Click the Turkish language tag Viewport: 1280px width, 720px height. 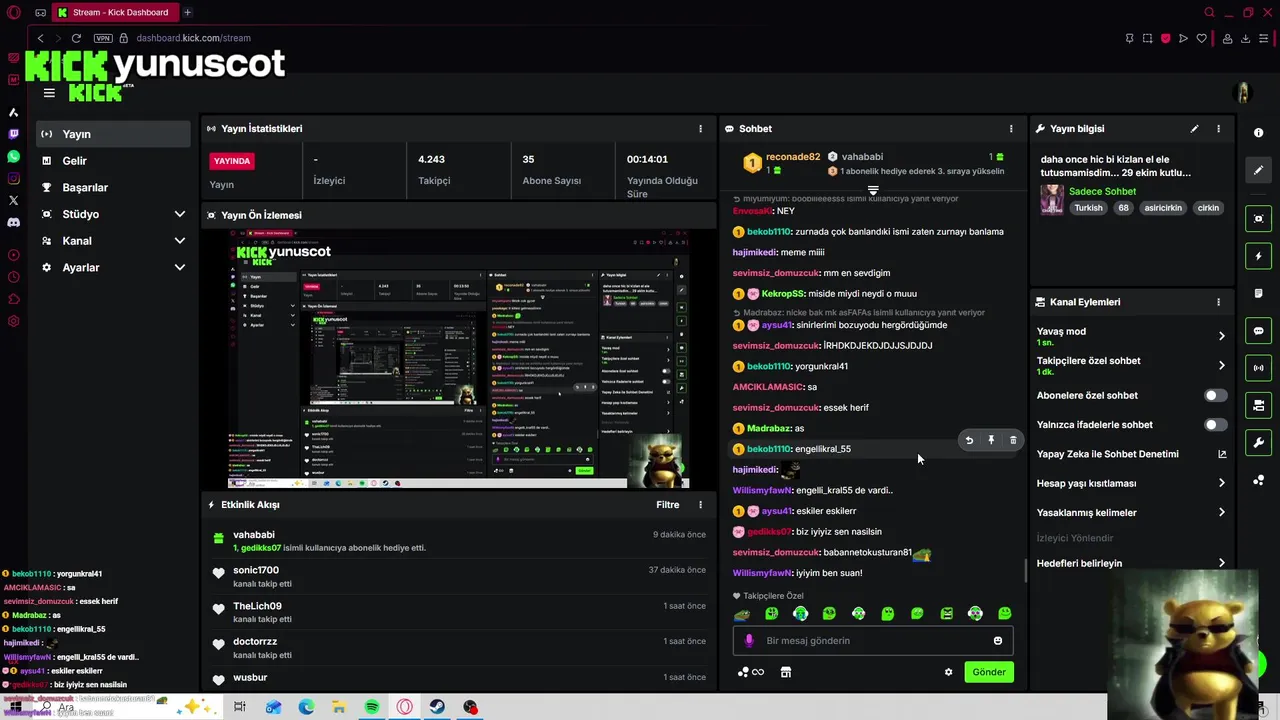[x=1088, y=208]
